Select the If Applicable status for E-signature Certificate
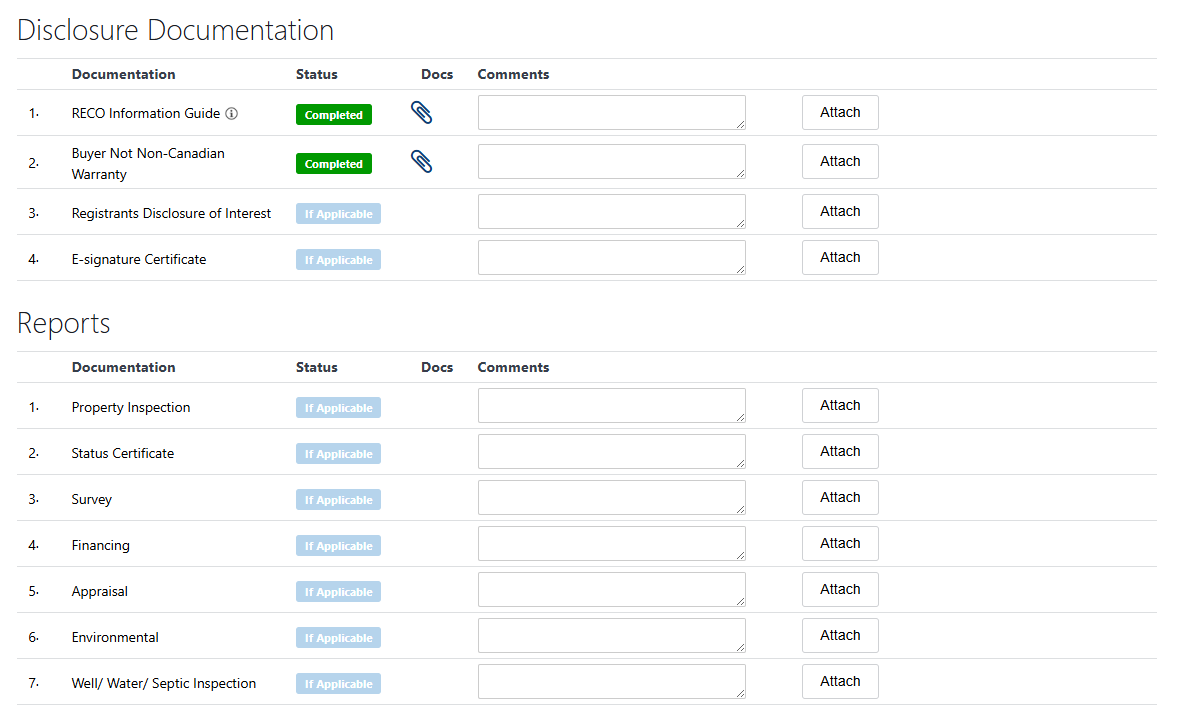Viewport: 1182px width, 721px height. click(x=338, y=259)
